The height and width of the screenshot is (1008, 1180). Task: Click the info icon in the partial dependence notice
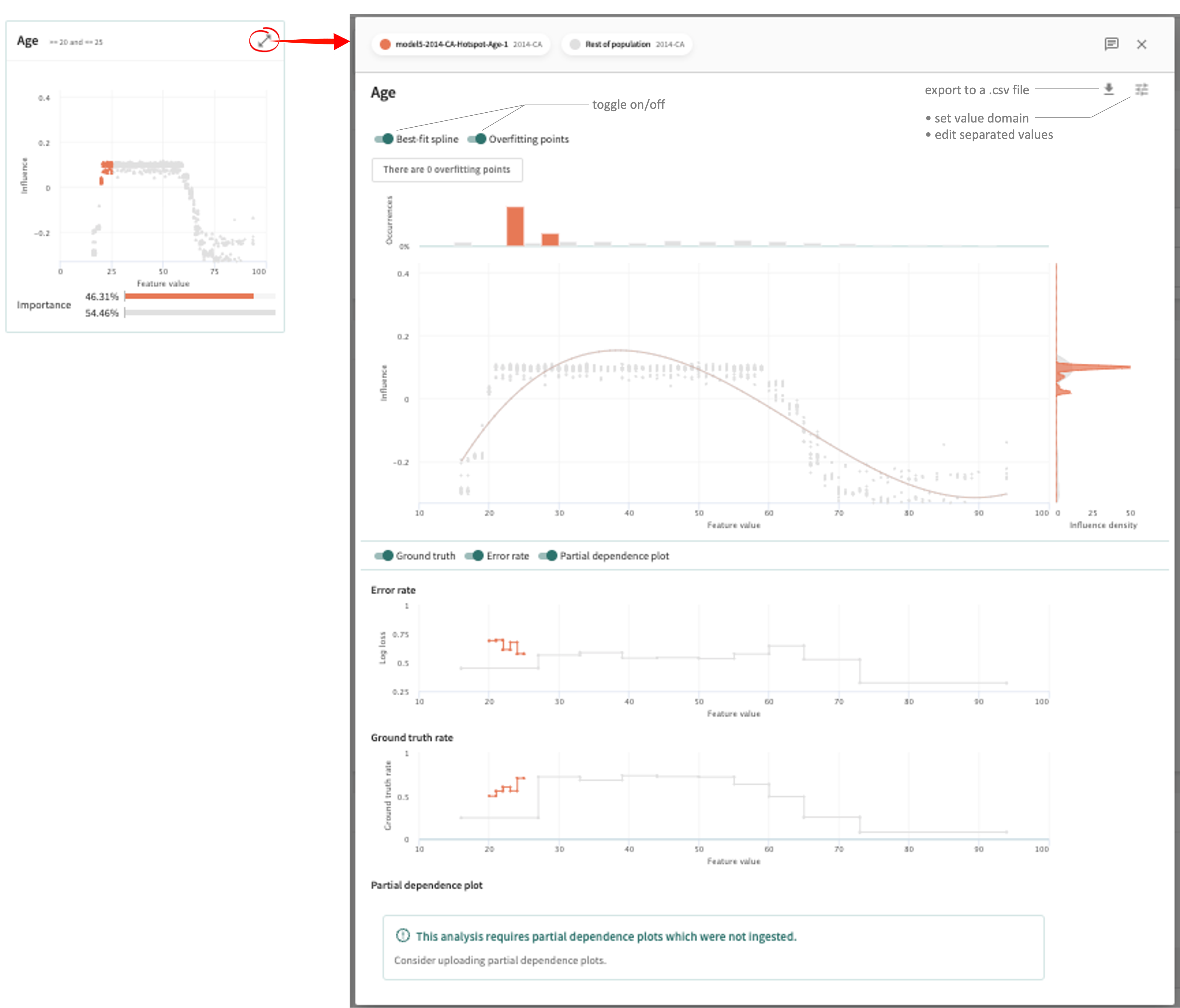click(403, 935)
